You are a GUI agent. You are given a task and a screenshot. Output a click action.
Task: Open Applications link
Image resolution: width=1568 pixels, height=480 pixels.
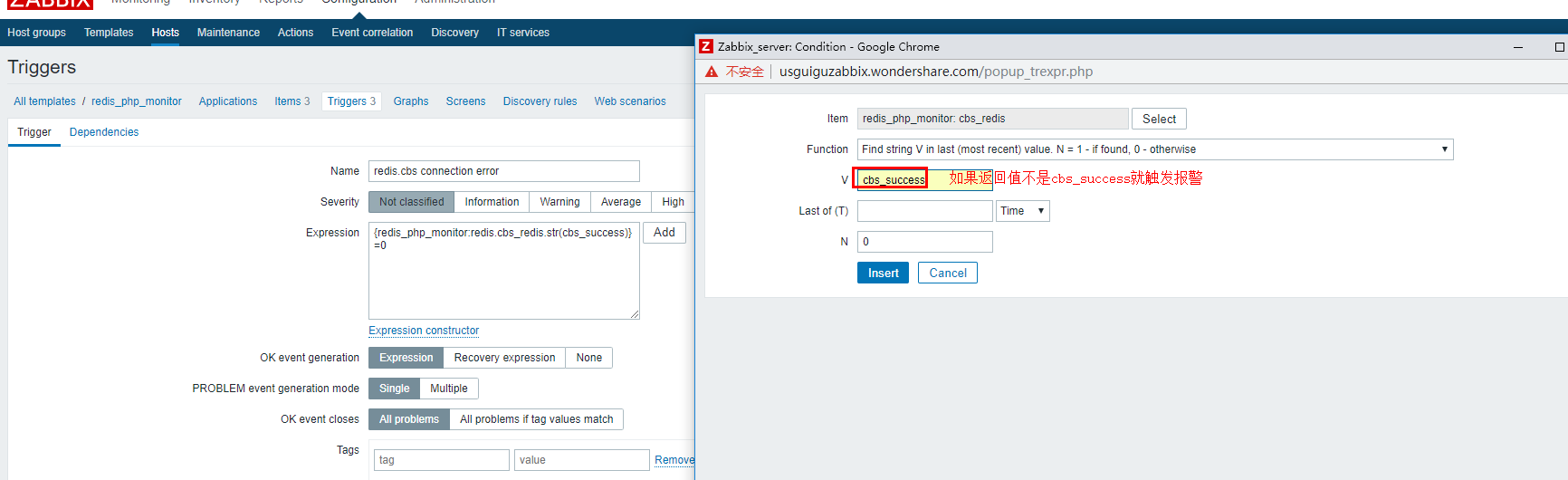pos(228,101)
